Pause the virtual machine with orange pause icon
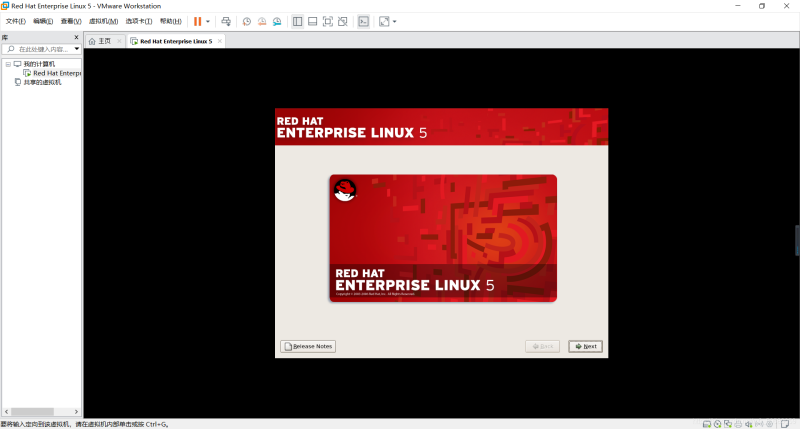Screen dimensions: 800x429 click(197, 21)
